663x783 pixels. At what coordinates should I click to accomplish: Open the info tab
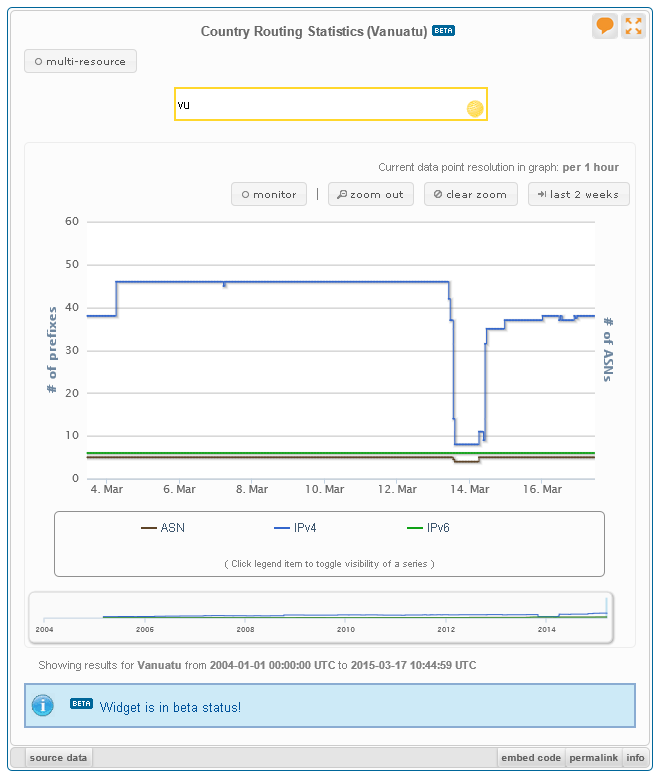point(635,758)
